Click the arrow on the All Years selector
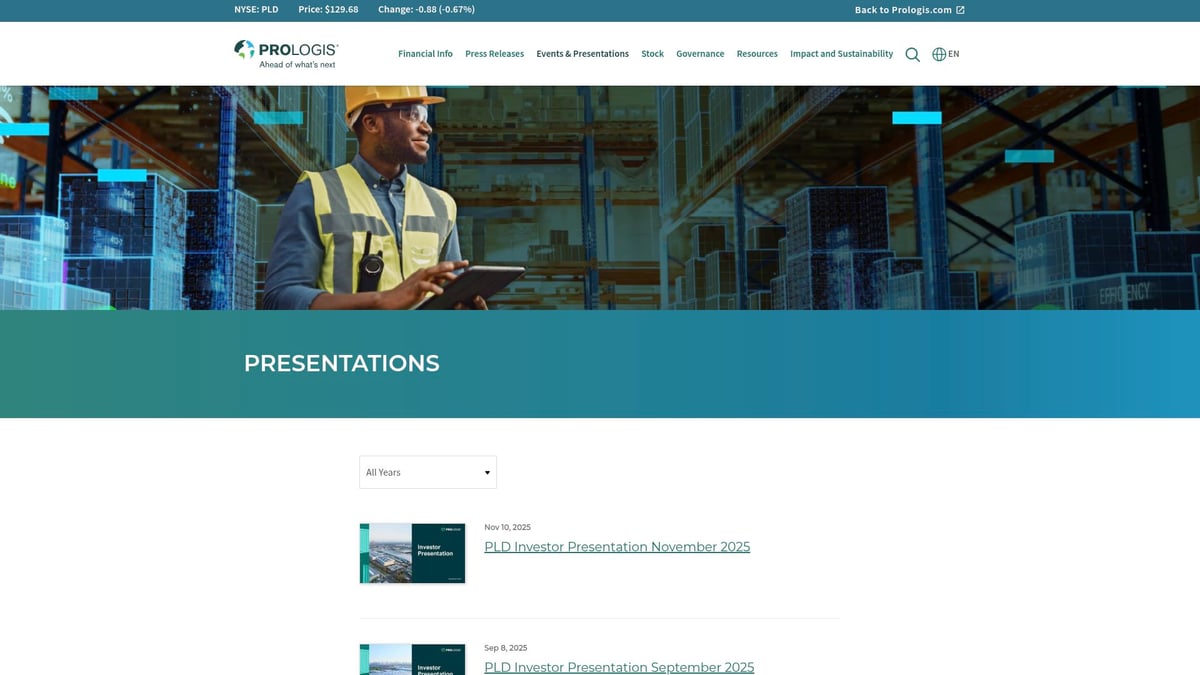This screenshot has height=675, width=1200. tap(485, 471)
